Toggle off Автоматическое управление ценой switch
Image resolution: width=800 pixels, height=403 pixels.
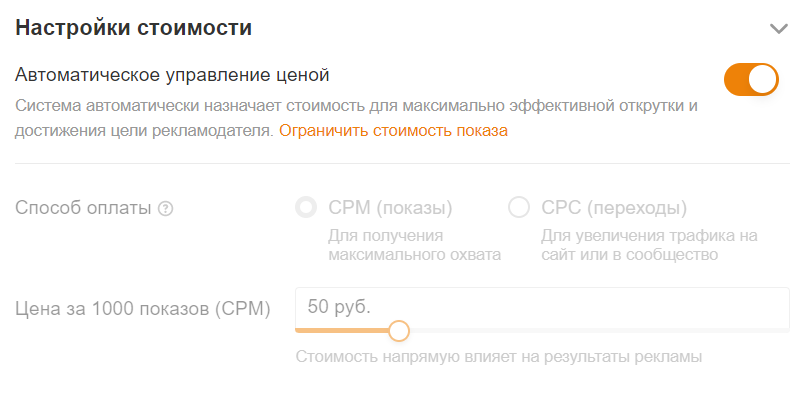point(751,79)
